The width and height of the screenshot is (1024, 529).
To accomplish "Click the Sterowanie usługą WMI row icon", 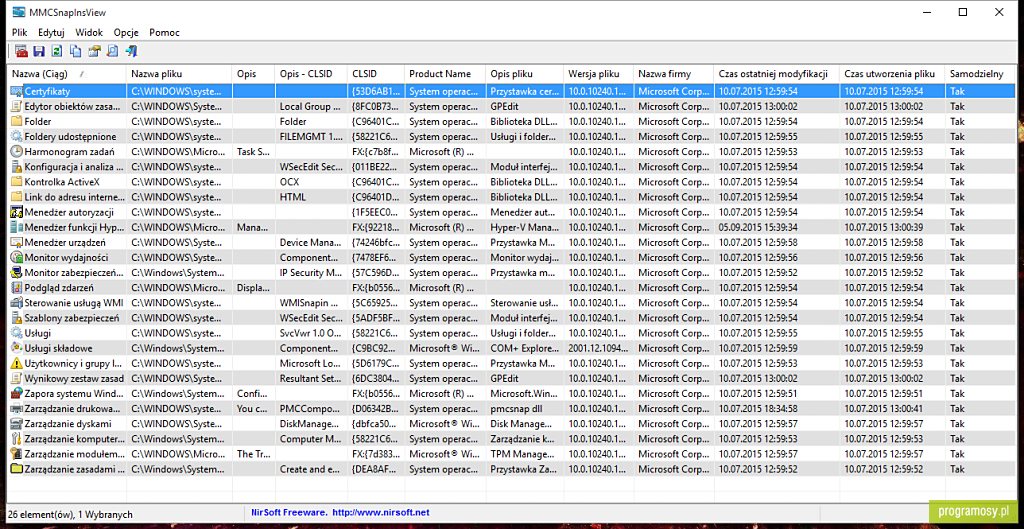I will click(x=16, y=302).
